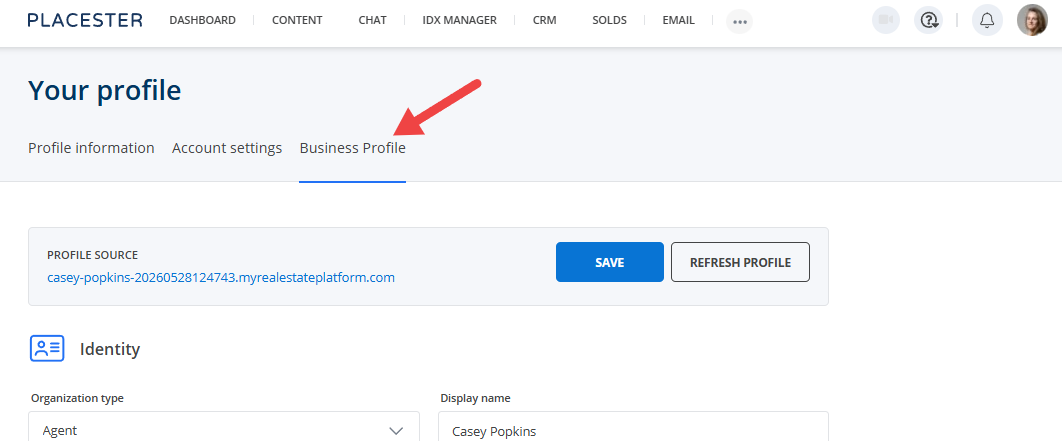The height and width of the screenshot is (441, 1062).
Task: Click the Placester logo
Action: click(x=85, y=20)
